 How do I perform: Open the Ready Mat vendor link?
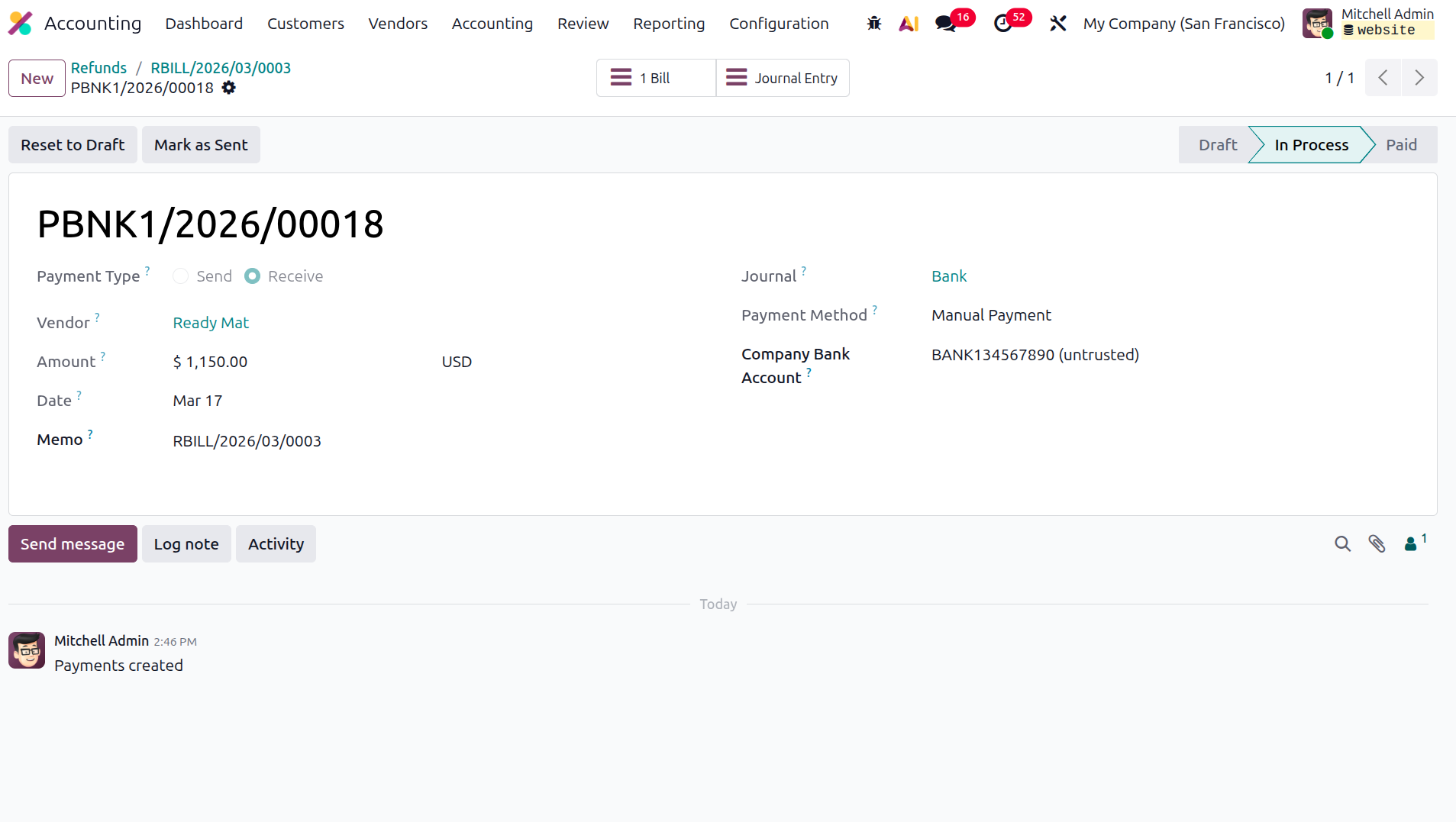click(211, 323)
